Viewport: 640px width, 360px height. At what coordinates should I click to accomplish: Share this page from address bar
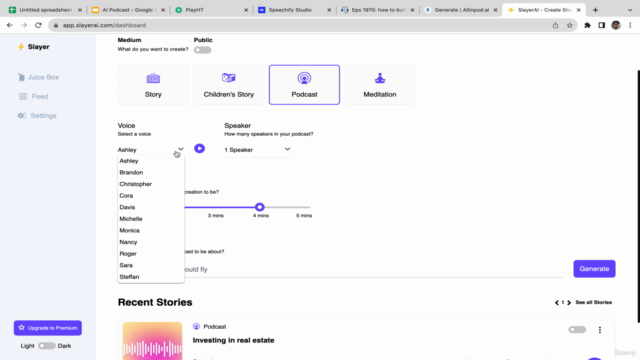click(556, 25)
